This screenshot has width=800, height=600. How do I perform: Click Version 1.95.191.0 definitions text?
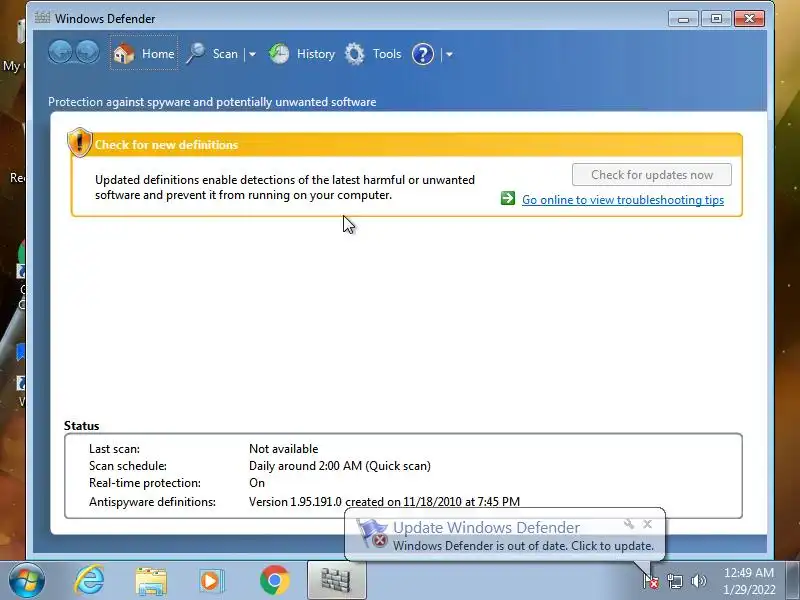click(x=384, y=502)
